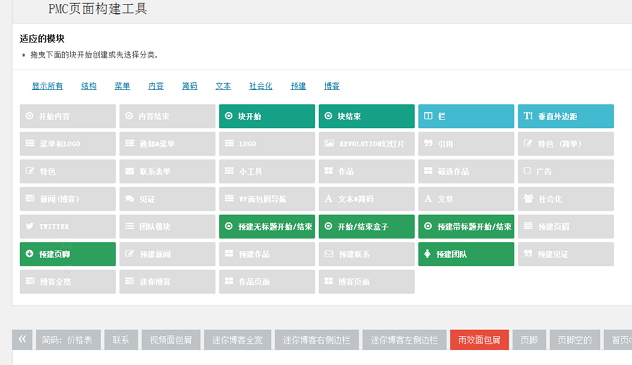Click the letter A icon on 文本&简码
632x365 pixels.
click(x=328, y=199)
